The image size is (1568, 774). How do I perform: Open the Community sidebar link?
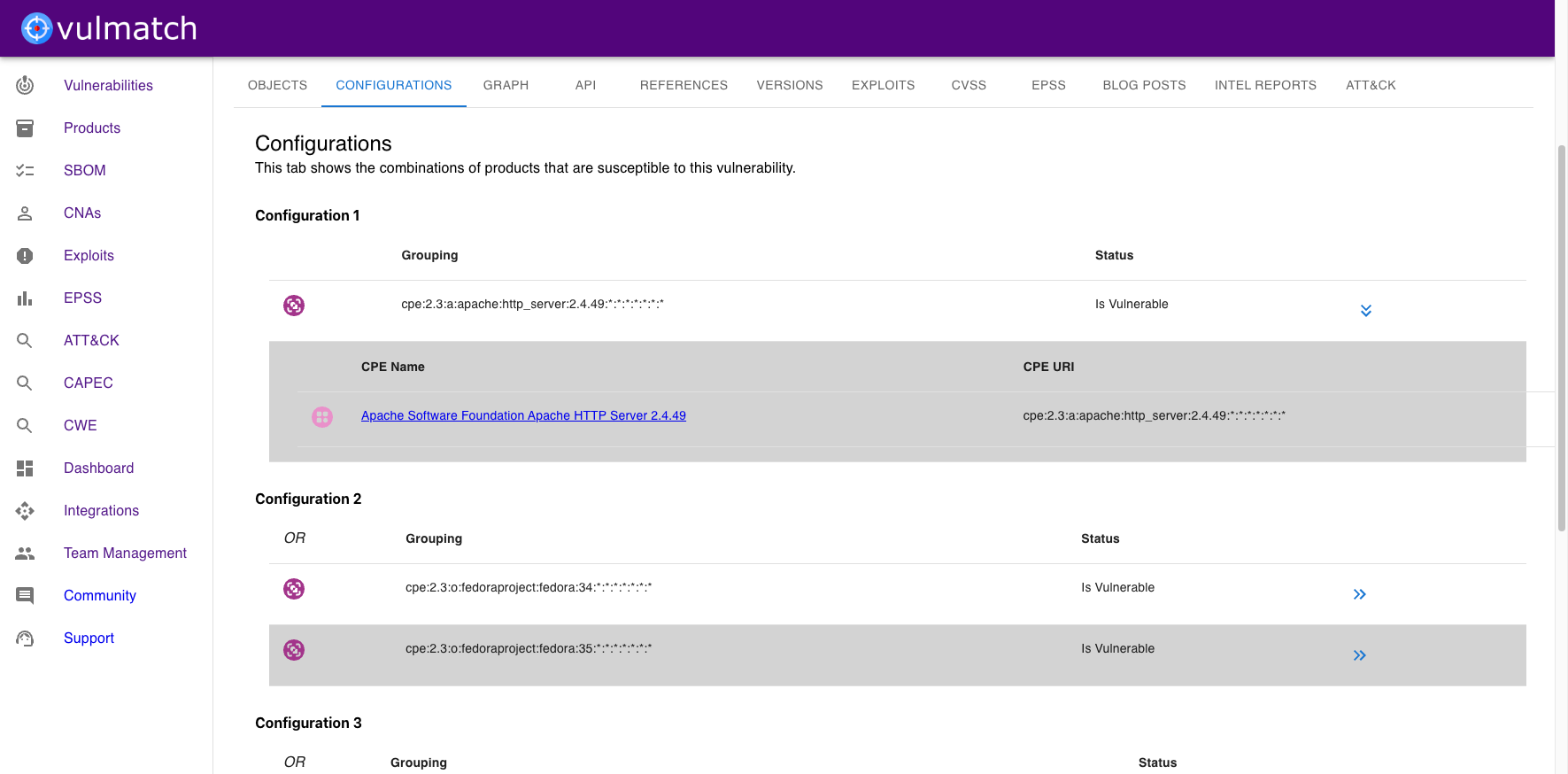pos(100,596)
